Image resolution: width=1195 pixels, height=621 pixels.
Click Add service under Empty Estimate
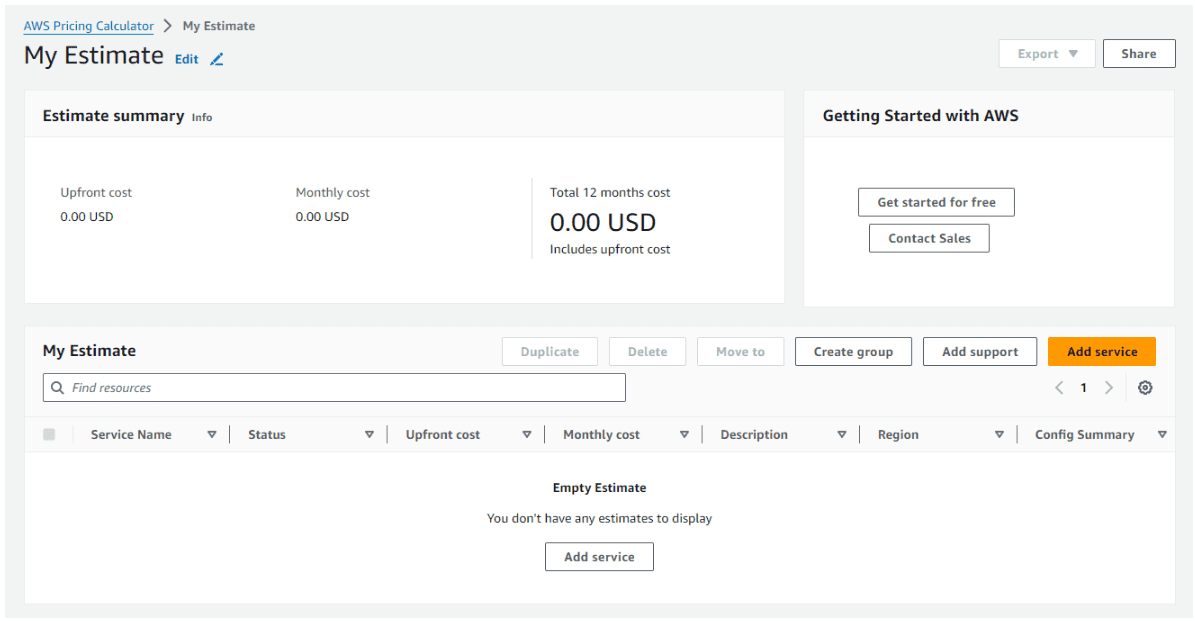(599, 557)
